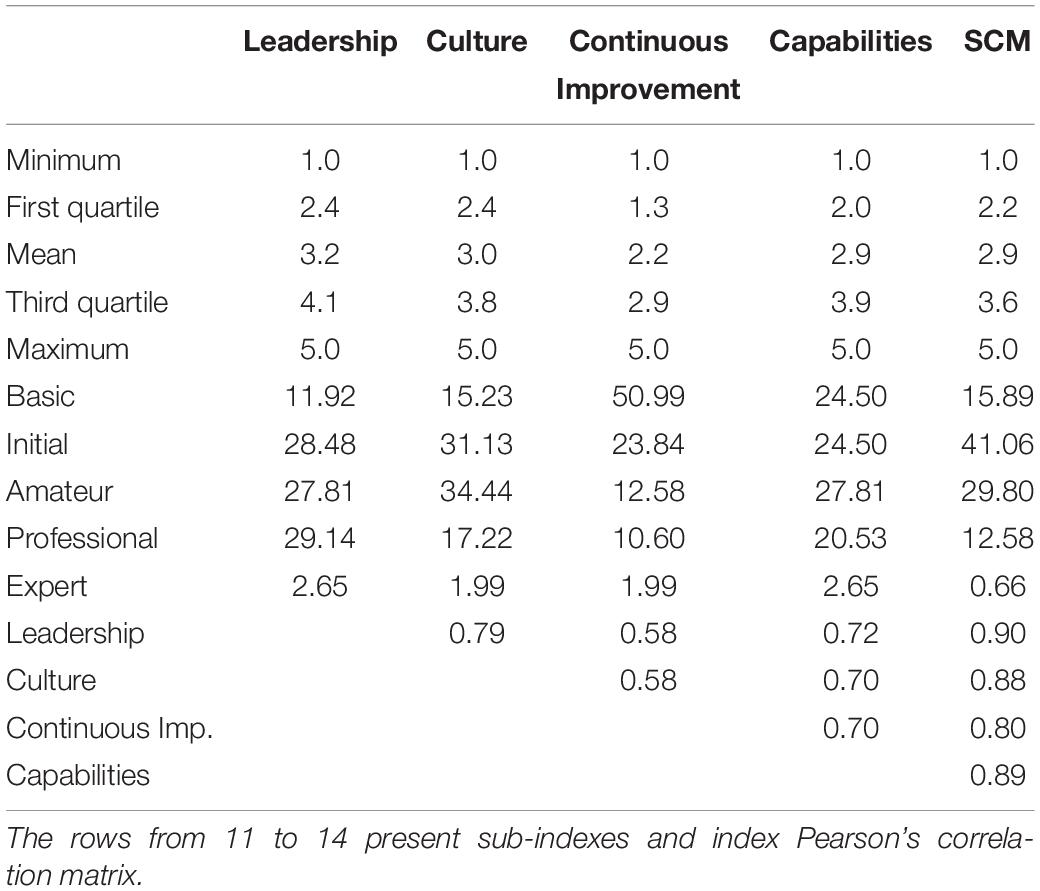Viewport: 1040px width, 891px height.
Task: Click the Leadership–Culture correlation 0.79
Action: [476, 633]
